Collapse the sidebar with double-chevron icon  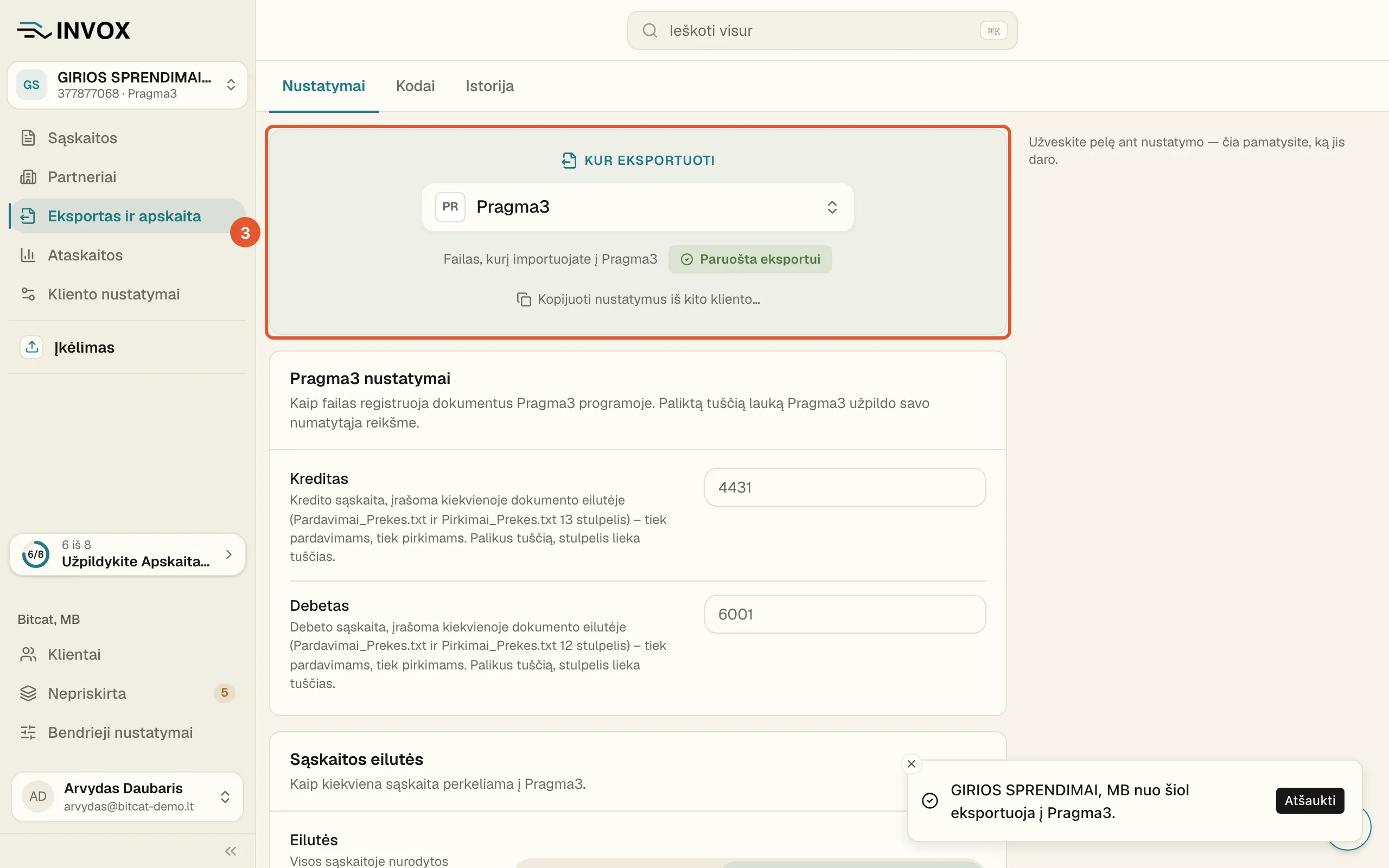click(x=231, y=851)
